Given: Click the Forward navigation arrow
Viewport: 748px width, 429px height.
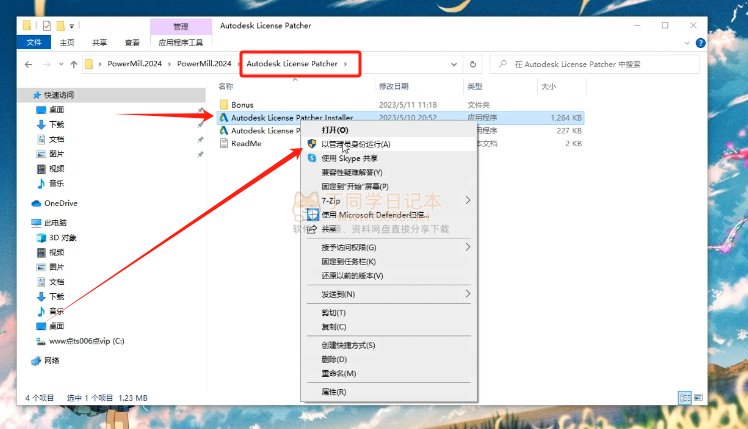Looking at the screenshot, I should click(x=46, y=64).
